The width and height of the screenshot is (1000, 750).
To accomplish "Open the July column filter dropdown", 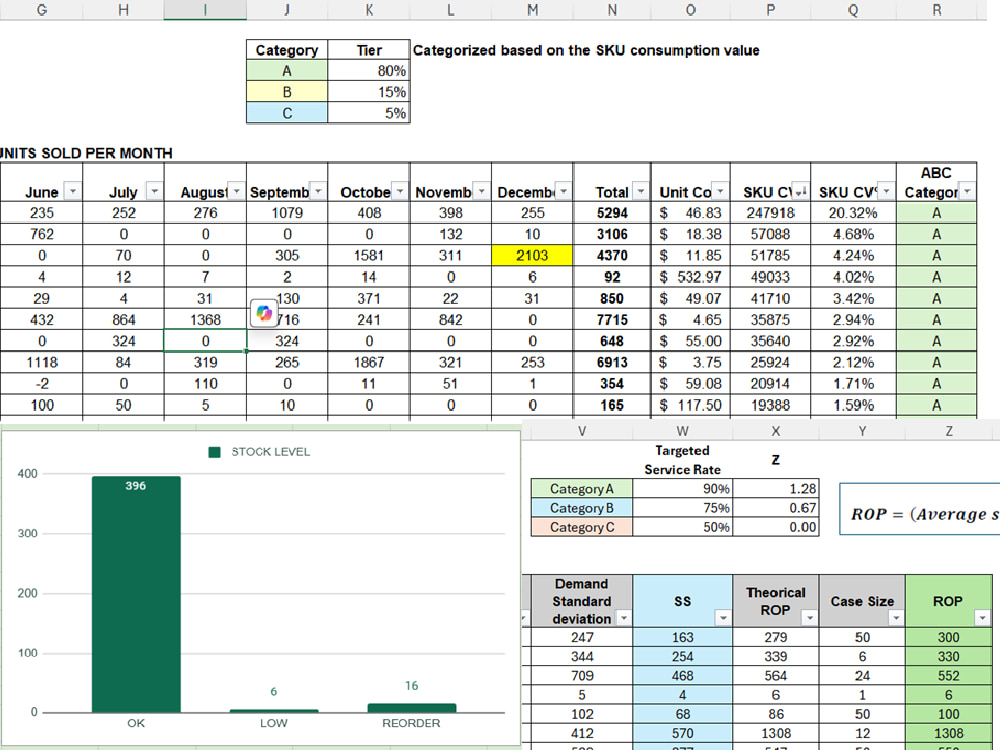I will click(x=154, y=191).
